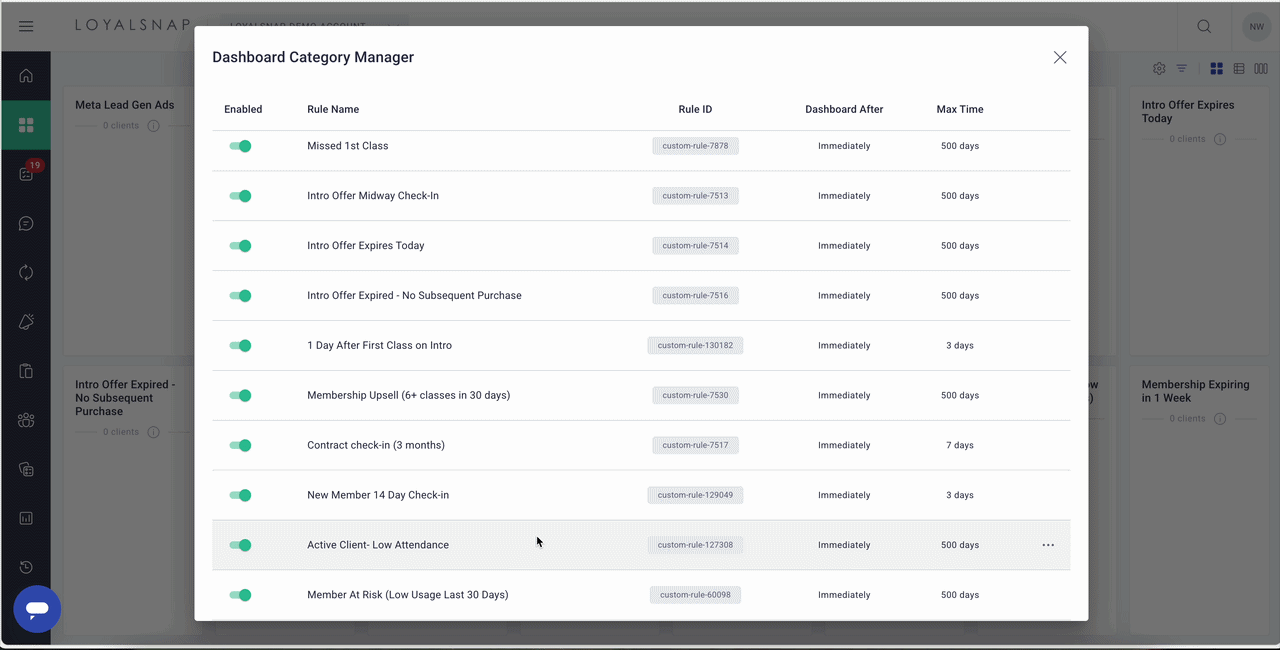Viewport: 1280px width, 650px height.
Task: Close the Dashboard Category Manager dialog
Action: [x=1060, y=58]
